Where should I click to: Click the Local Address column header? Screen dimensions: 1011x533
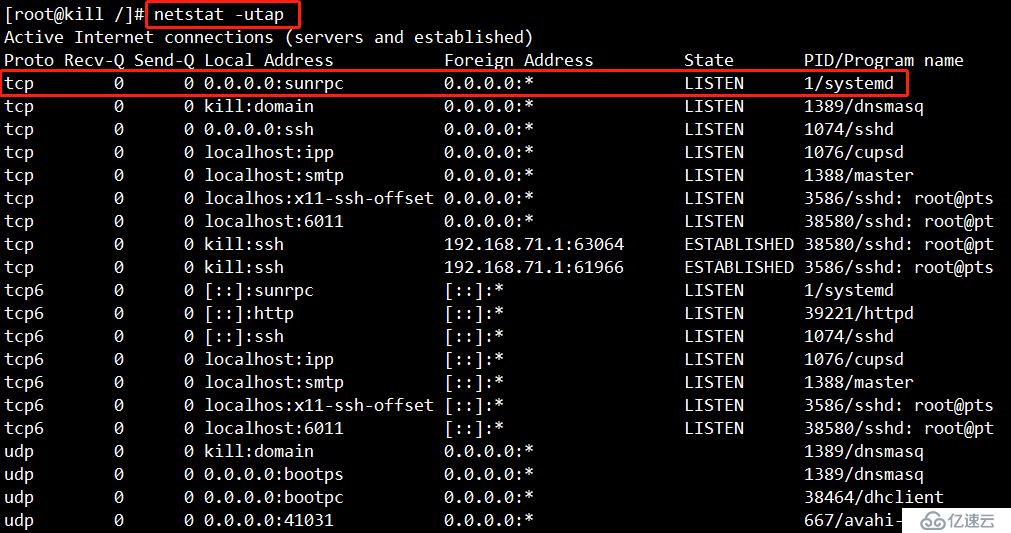pos(269,61)
